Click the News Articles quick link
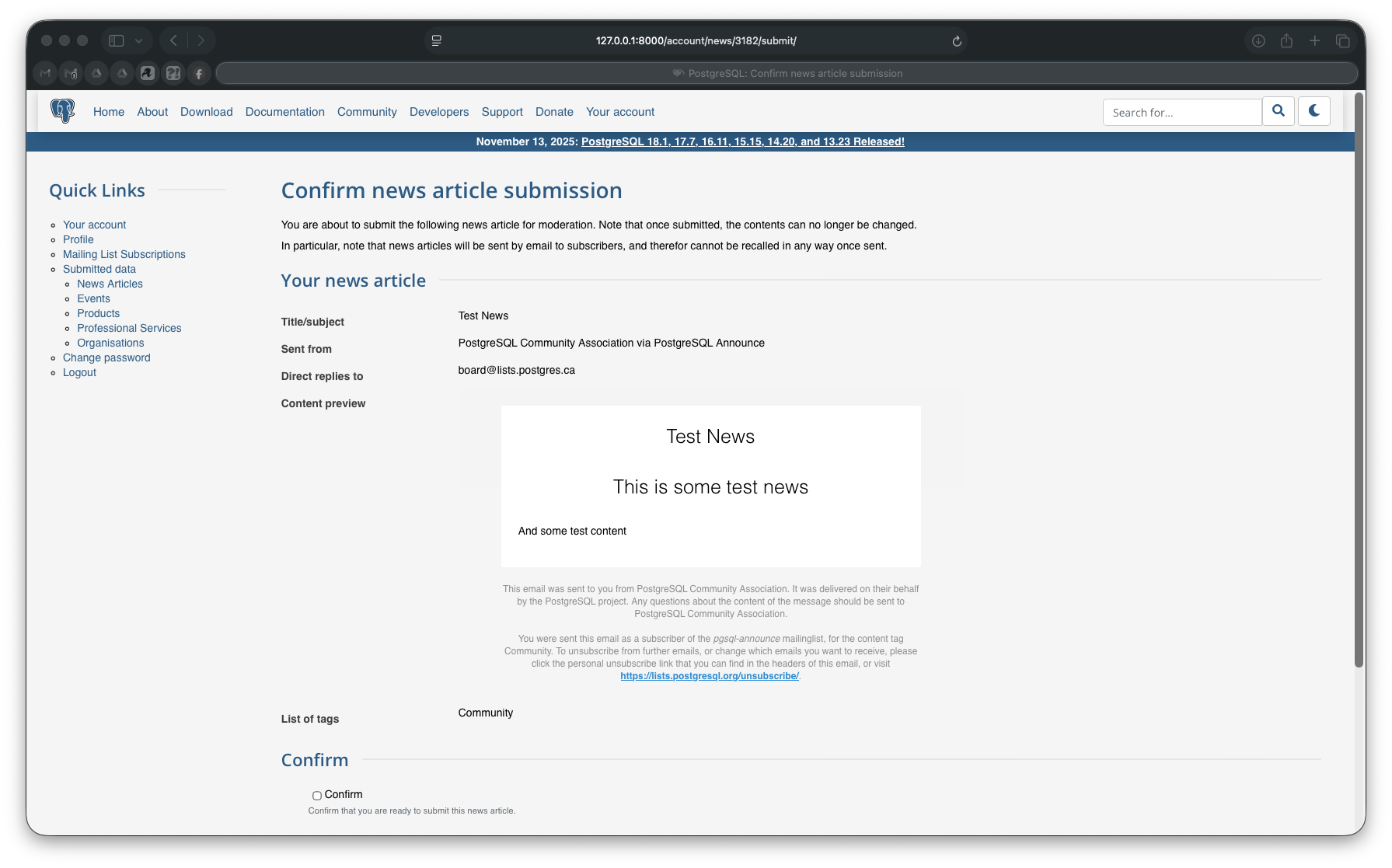This screenshot has height=868, width=1392. click(x=110, y=284)
